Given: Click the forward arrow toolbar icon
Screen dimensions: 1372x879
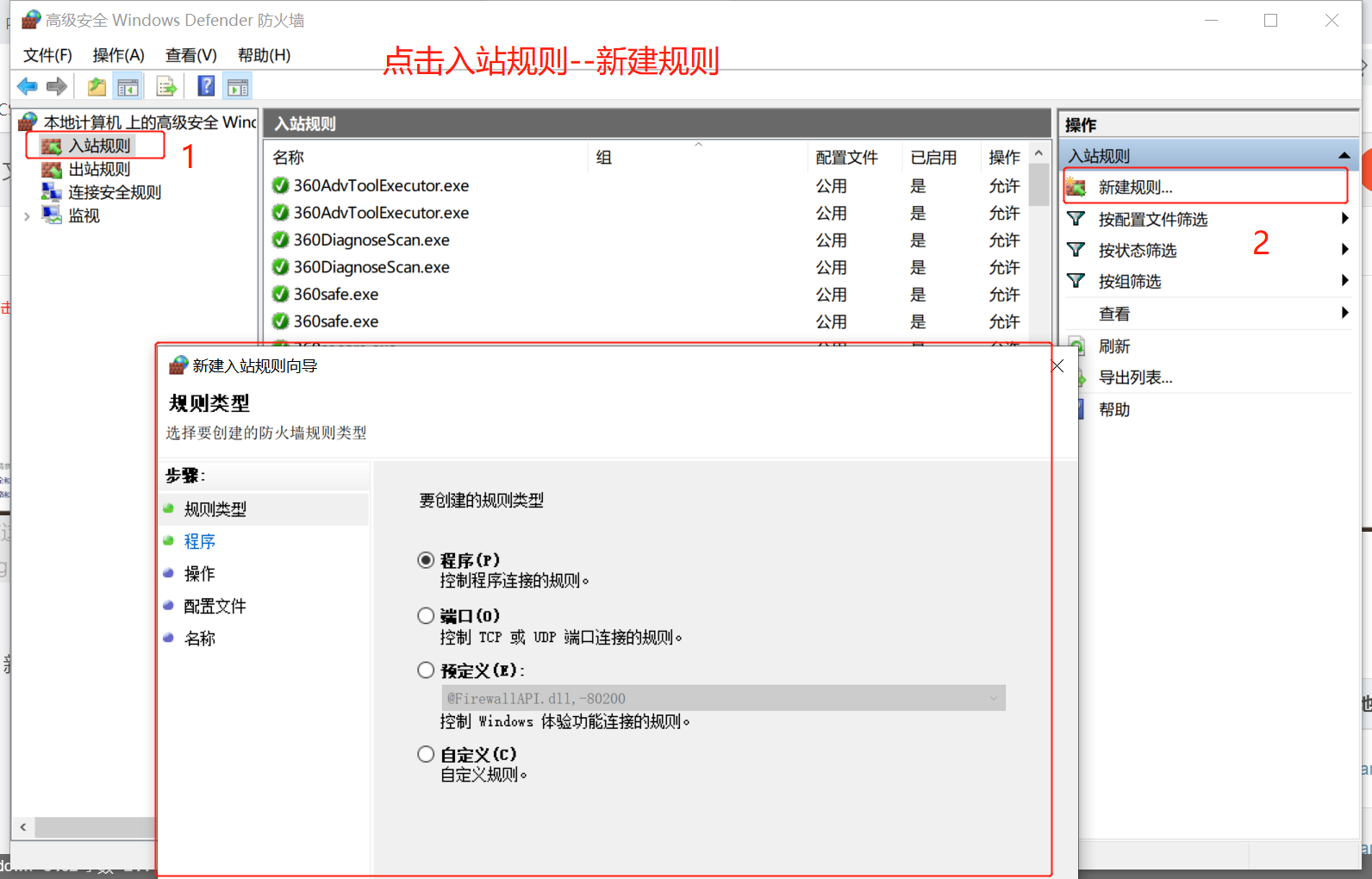Looking at the screenshot, I should 57,86.
